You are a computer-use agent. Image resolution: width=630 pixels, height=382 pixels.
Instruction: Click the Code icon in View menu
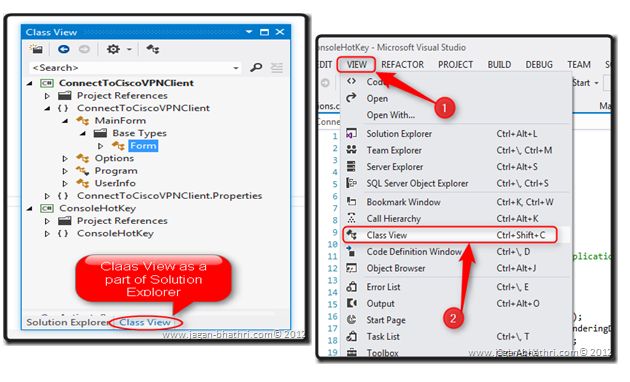(351, 81)
